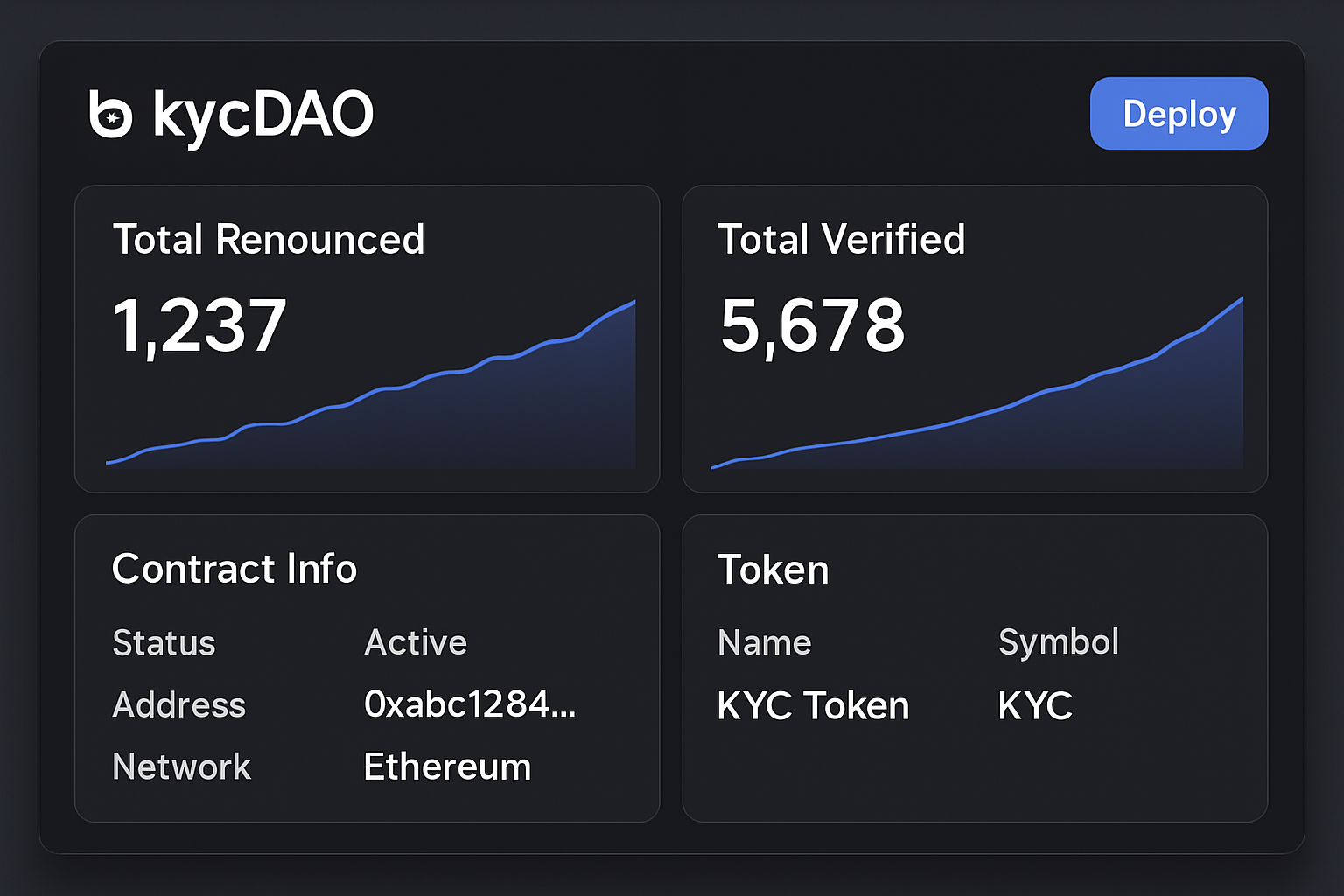The image size is (1344, 896).
Task: Click the kycDAO brand name text
Action: click(x=263, y=115)
